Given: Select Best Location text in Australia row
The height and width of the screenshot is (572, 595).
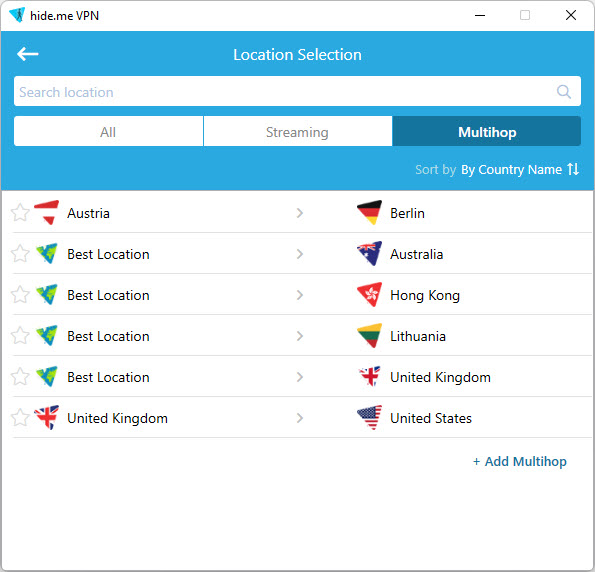Looking at the screenshot, I should coord(108,254).
